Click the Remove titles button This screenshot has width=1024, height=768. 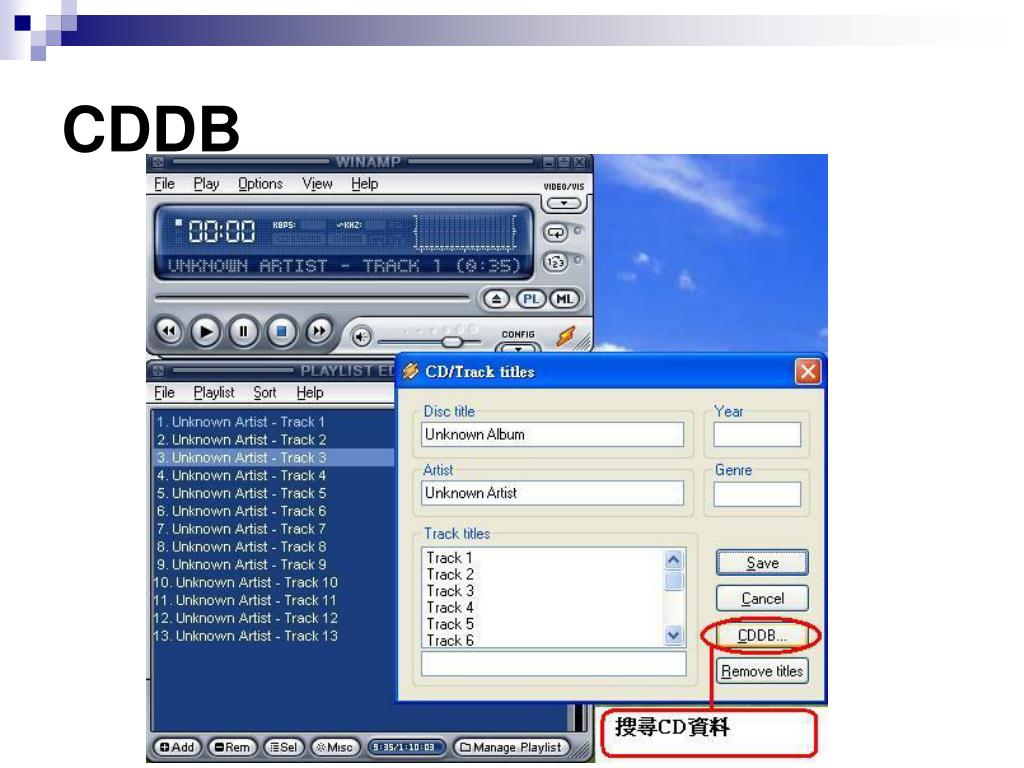coord(762,671)
